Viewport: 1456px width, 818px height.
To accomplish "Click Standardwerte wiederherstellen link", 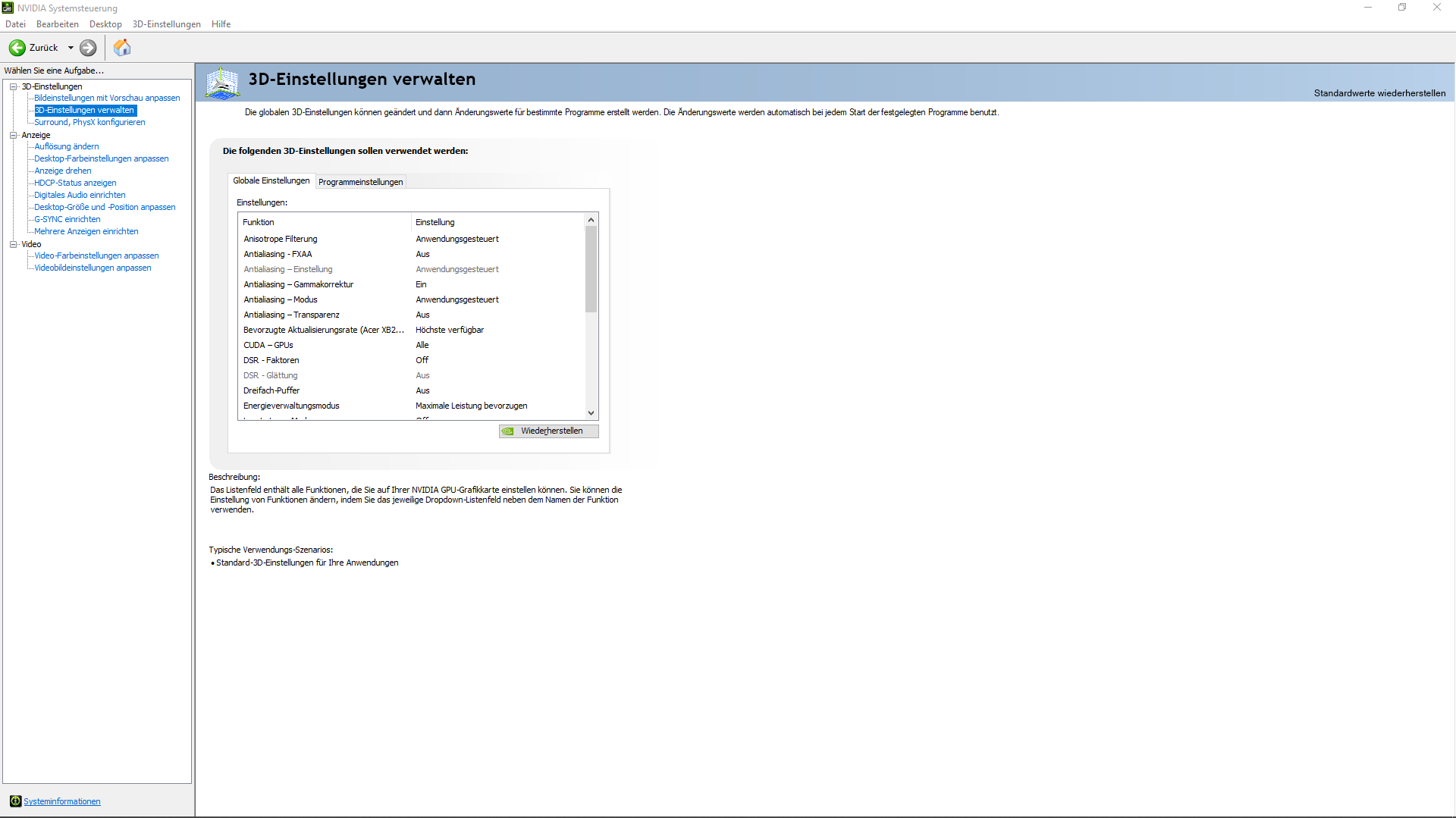I will (x=1379, y=93).
